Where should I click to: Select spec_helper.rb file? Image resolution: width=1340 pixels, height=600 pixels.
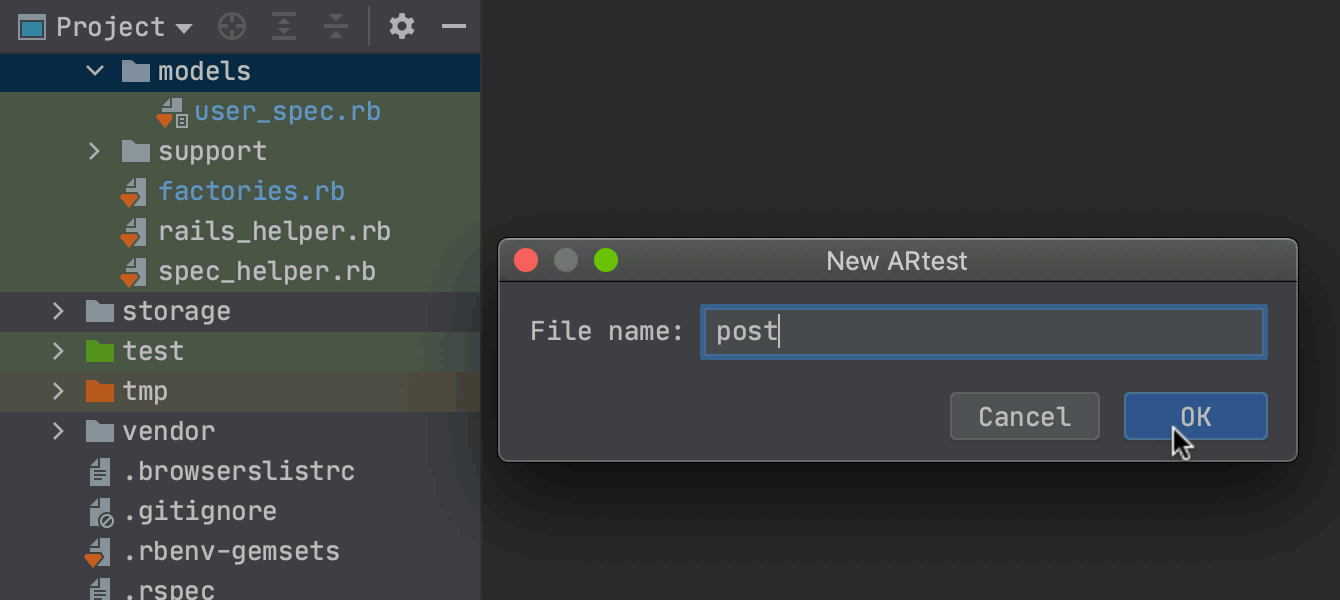point(267,271)
